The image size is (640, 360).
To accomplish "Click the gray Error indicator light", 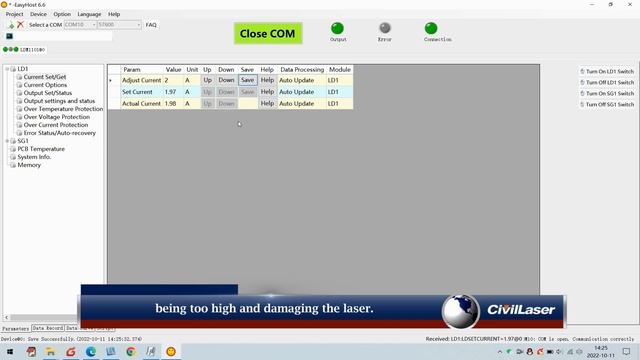I will pyautogui.click(x=384, y=28).
